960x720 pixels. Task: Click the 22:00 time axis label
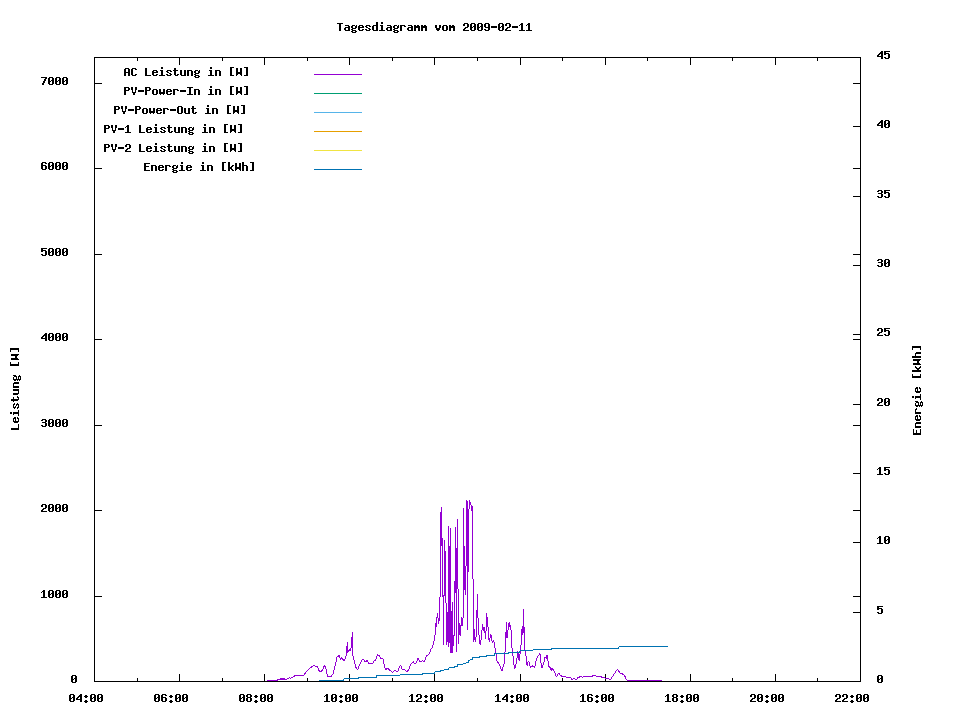(x=851, y=698)
